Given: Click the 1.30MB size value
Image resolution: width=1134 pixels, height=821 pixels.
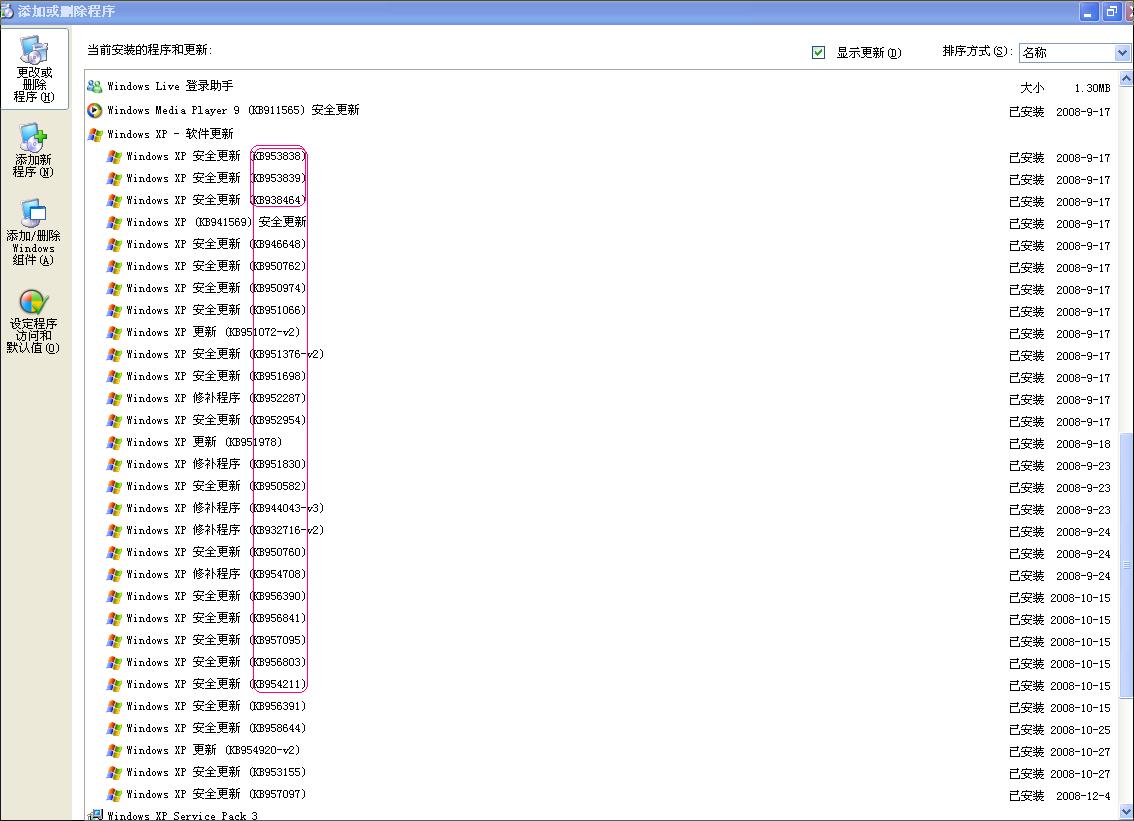Looking at the screenshot, I should 1092,88.
